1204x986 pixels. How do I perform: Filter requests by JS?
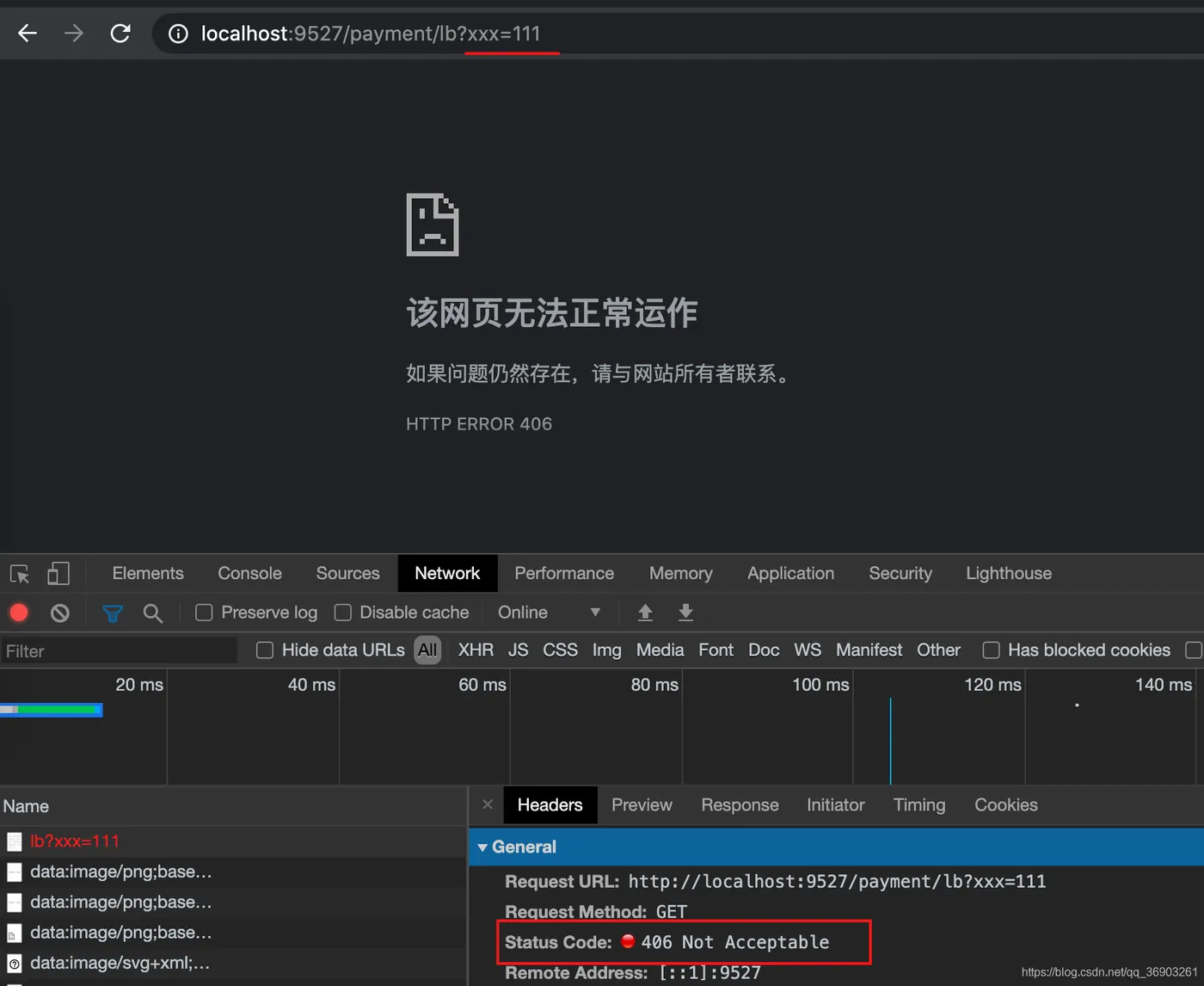click(x=518, y=650)
